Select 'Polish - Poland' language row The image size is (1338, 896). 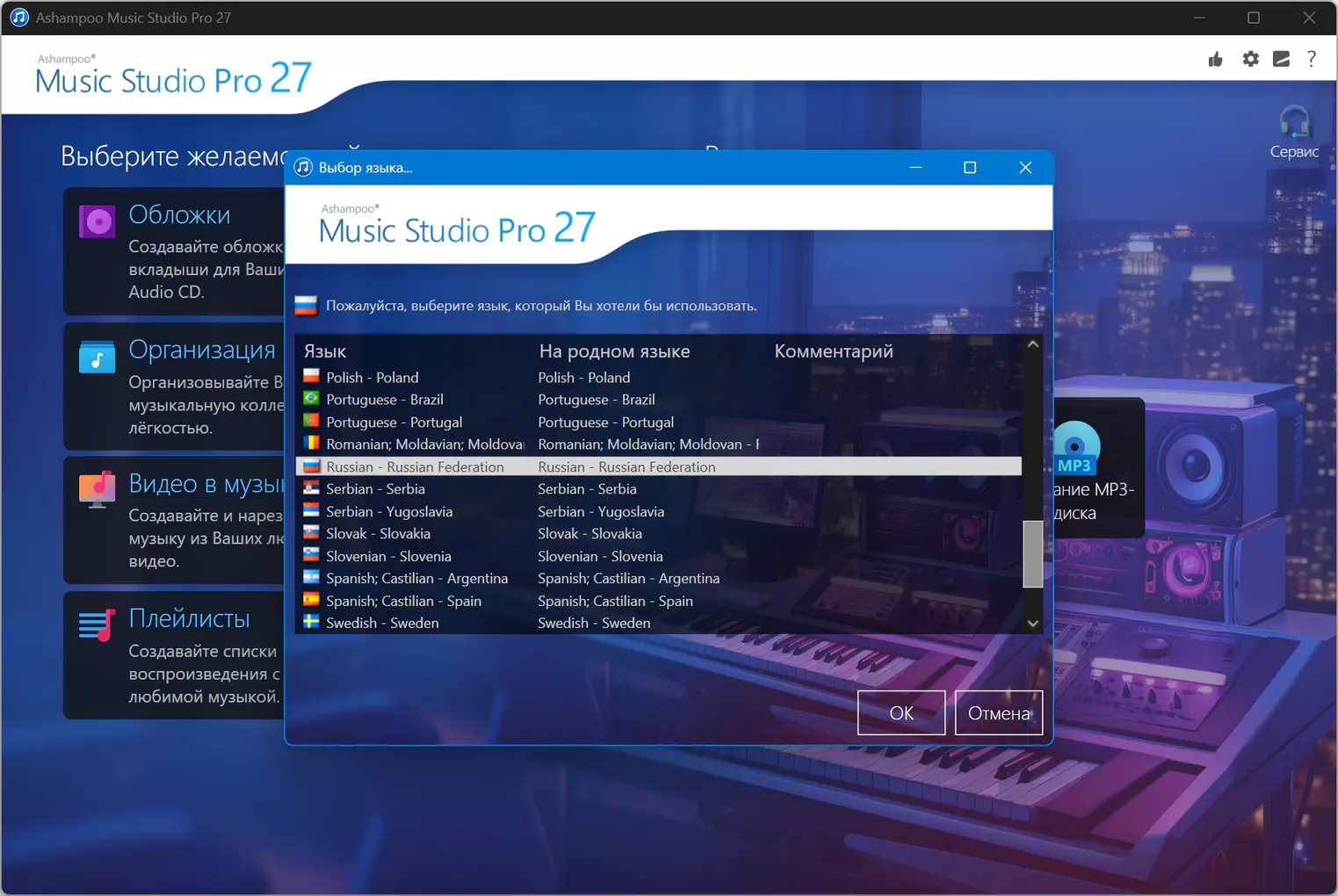click(x=659, y=377)
